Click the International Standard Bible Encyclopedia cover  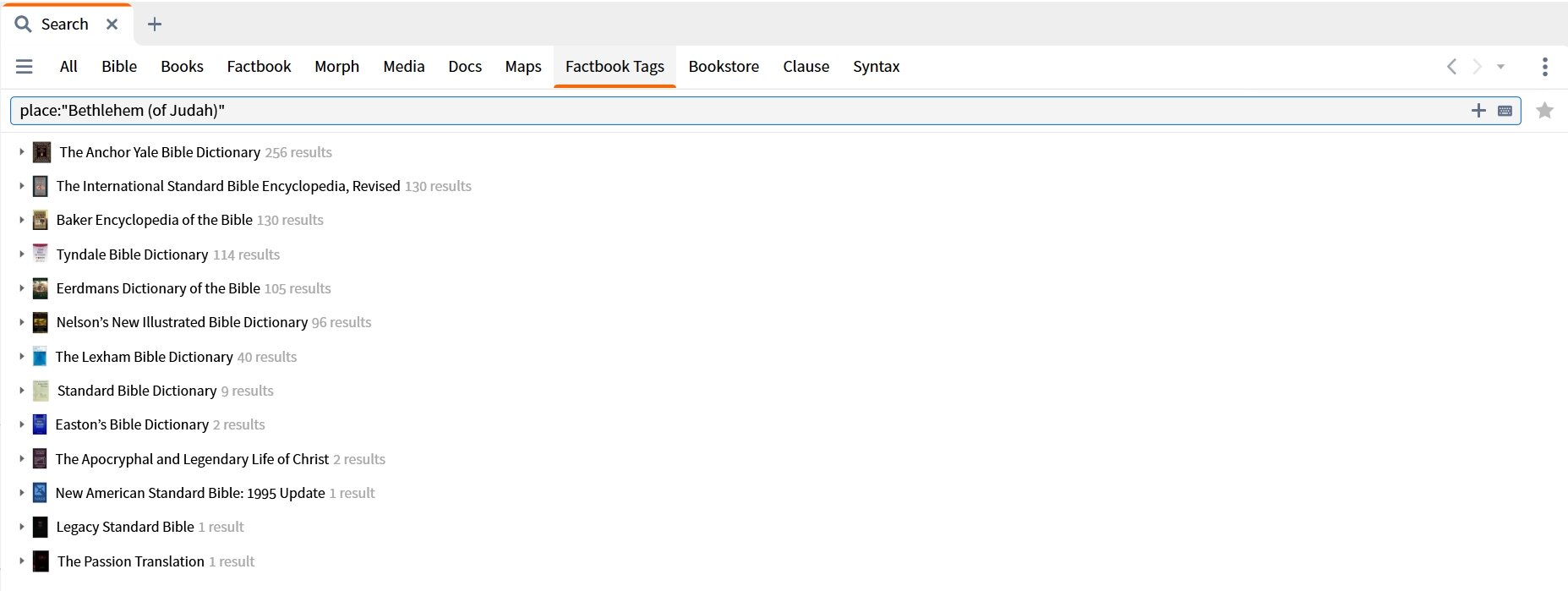(40, 186)
